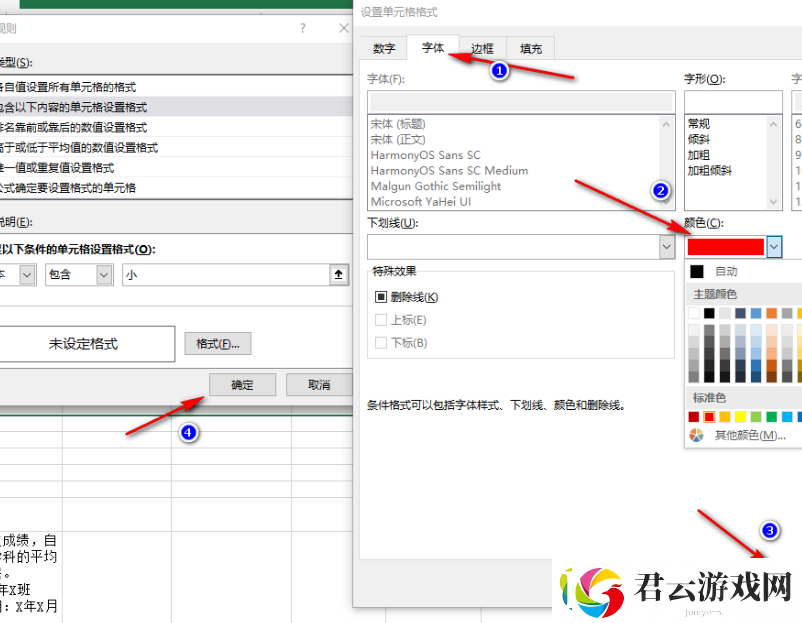Switch to the 数字 tab
The height and width of the screenshot is (623, 802).
coord(384,49)
